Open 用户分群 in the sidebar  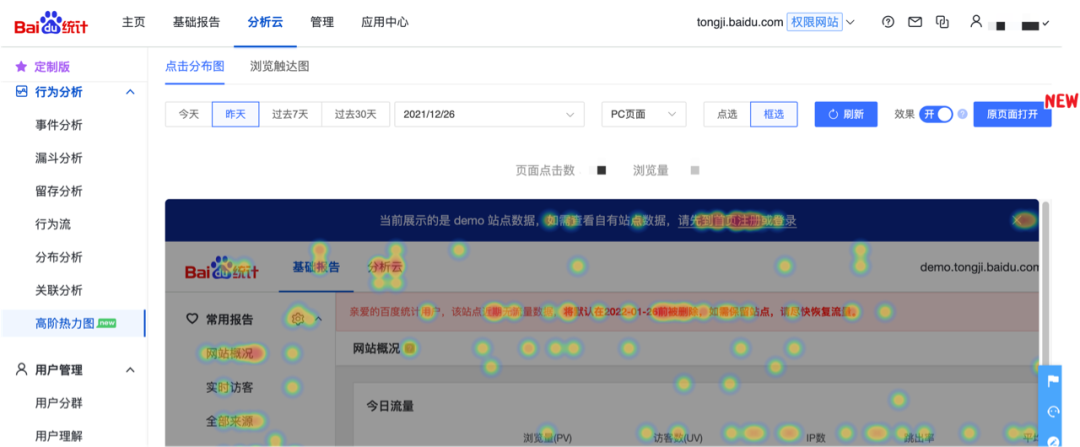(59, 403)
